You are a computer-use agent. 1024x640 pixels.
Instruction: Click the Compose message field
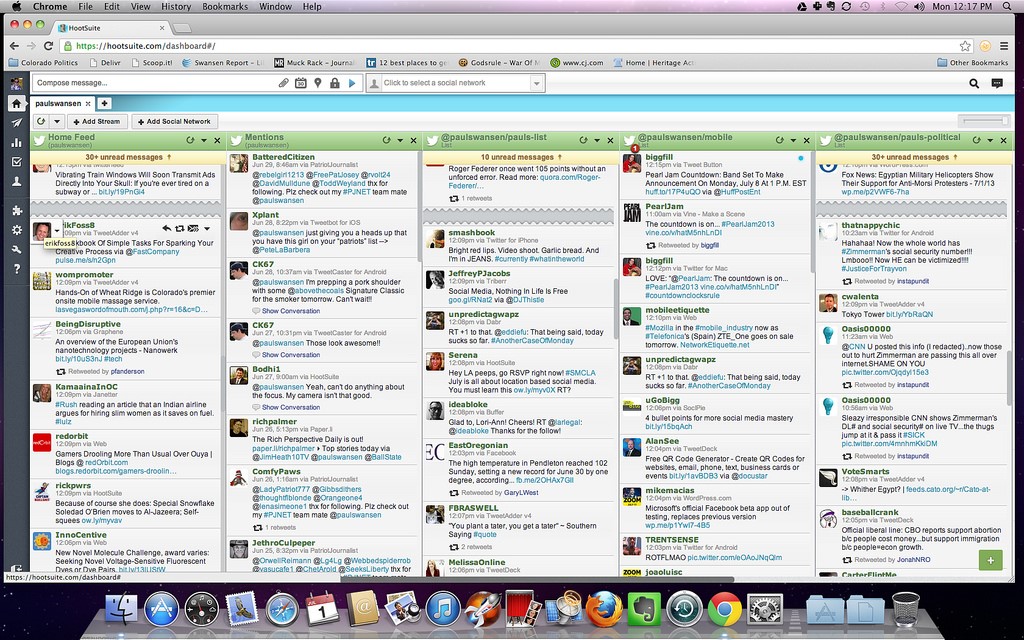coord(153,83)
